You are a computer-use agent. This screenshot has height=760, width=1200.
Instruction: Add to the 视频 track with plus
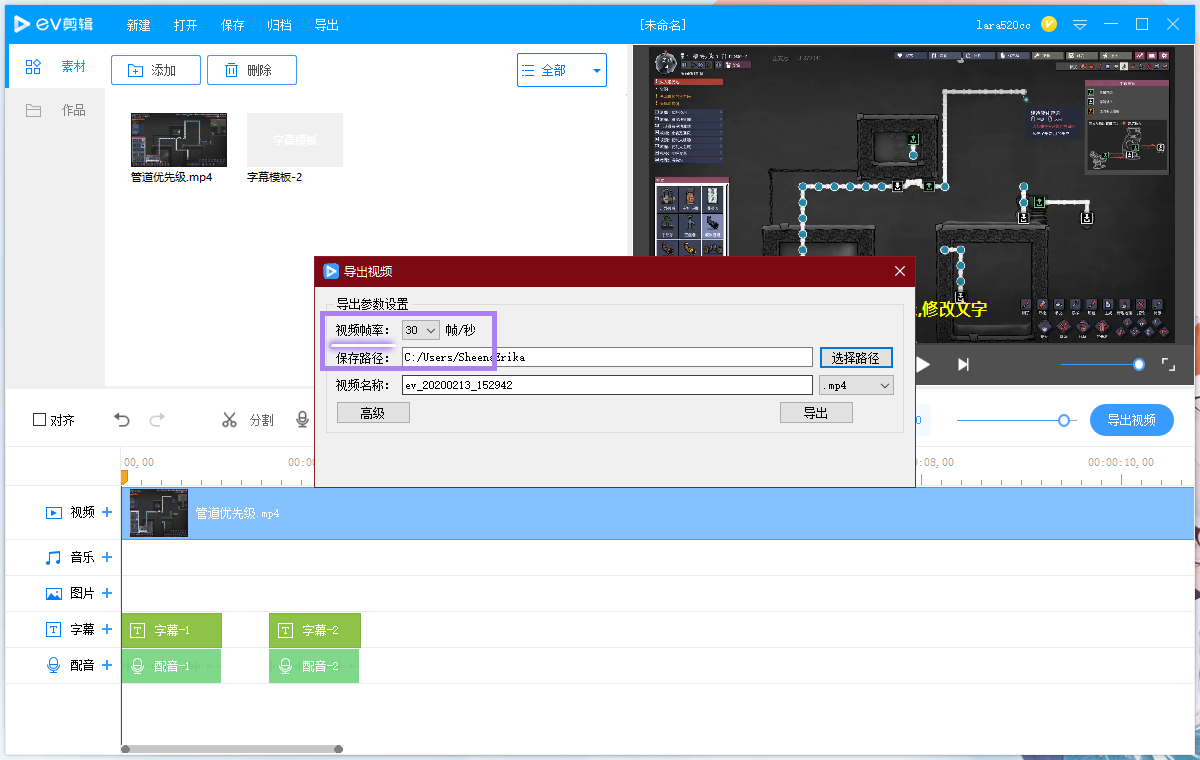point(107,512)
